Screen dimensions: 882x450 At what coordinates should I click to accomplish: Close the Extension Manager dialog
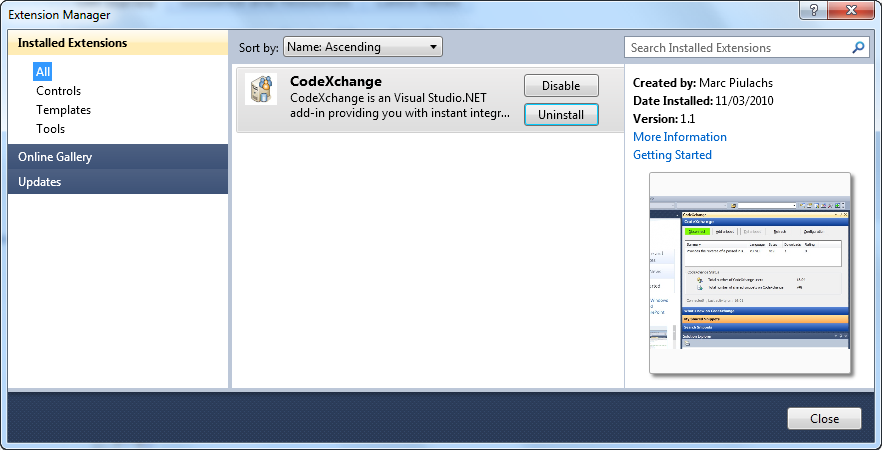click(824, 418)
